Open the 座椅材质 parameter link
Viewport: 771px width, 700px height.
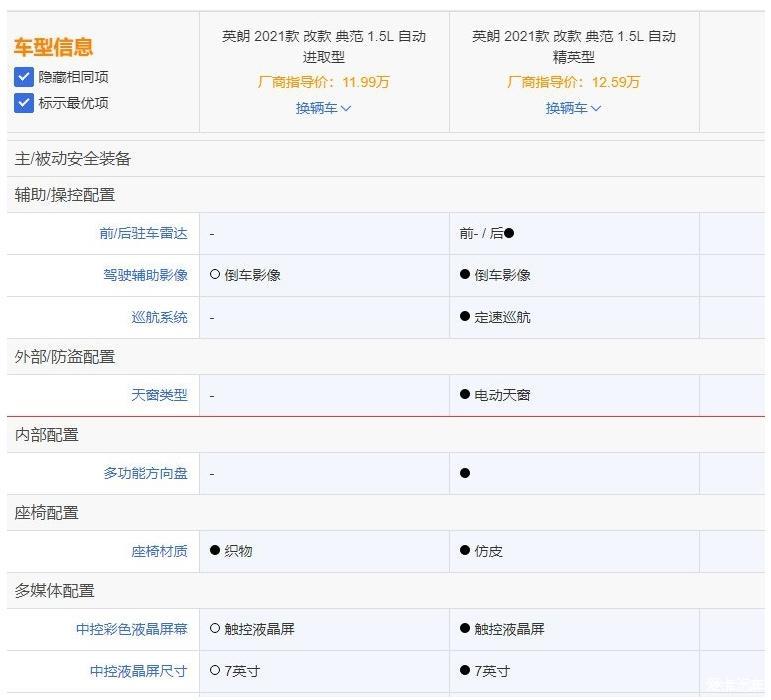[x=159, y=552]
